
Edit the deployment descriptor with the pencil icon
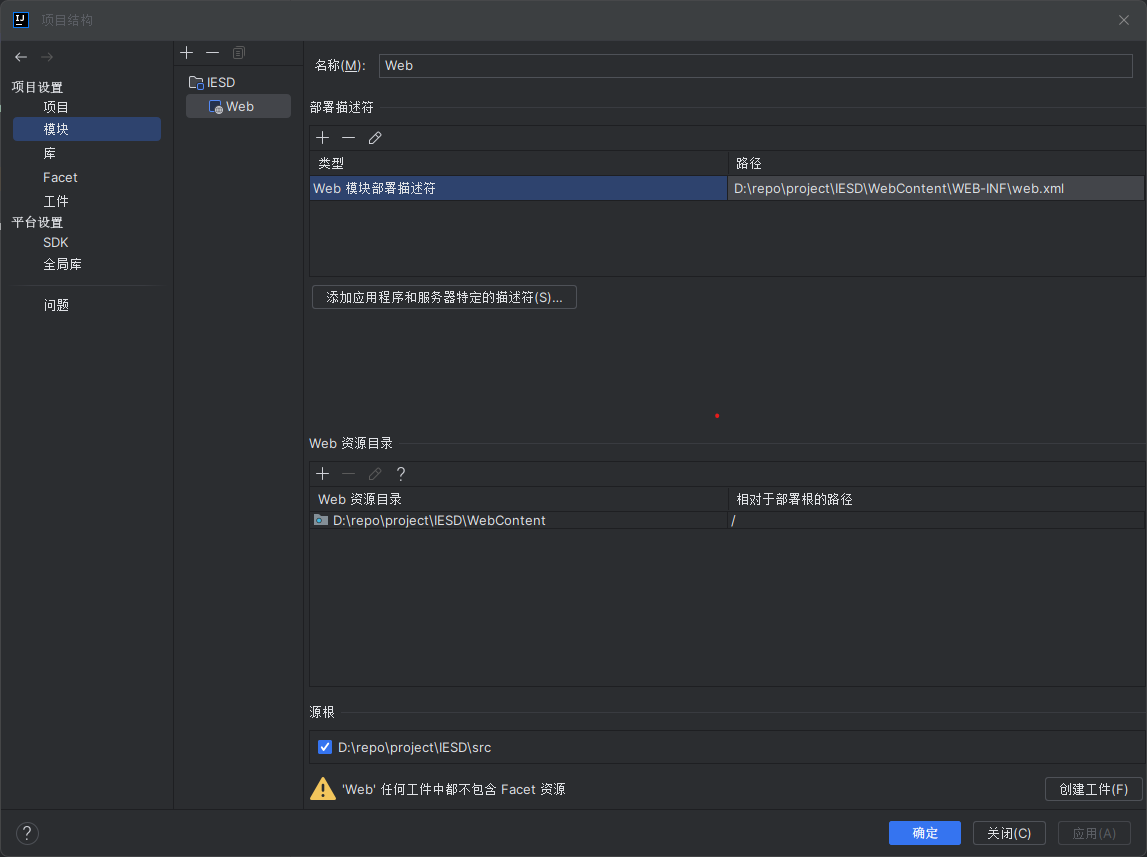(x=375, y=137)
